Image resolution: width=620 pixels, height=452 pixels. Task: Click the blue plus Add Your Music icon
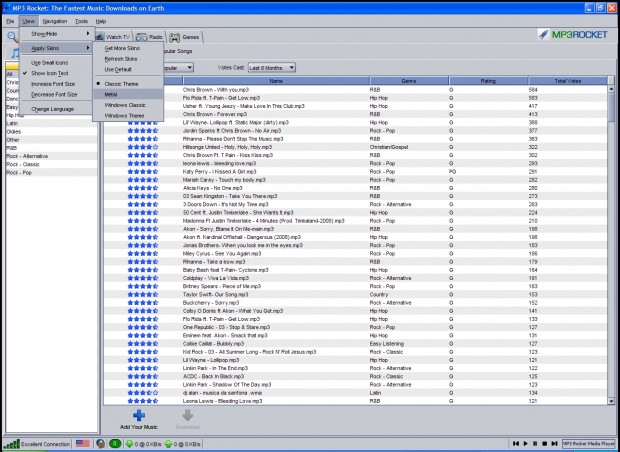[139, 415]
